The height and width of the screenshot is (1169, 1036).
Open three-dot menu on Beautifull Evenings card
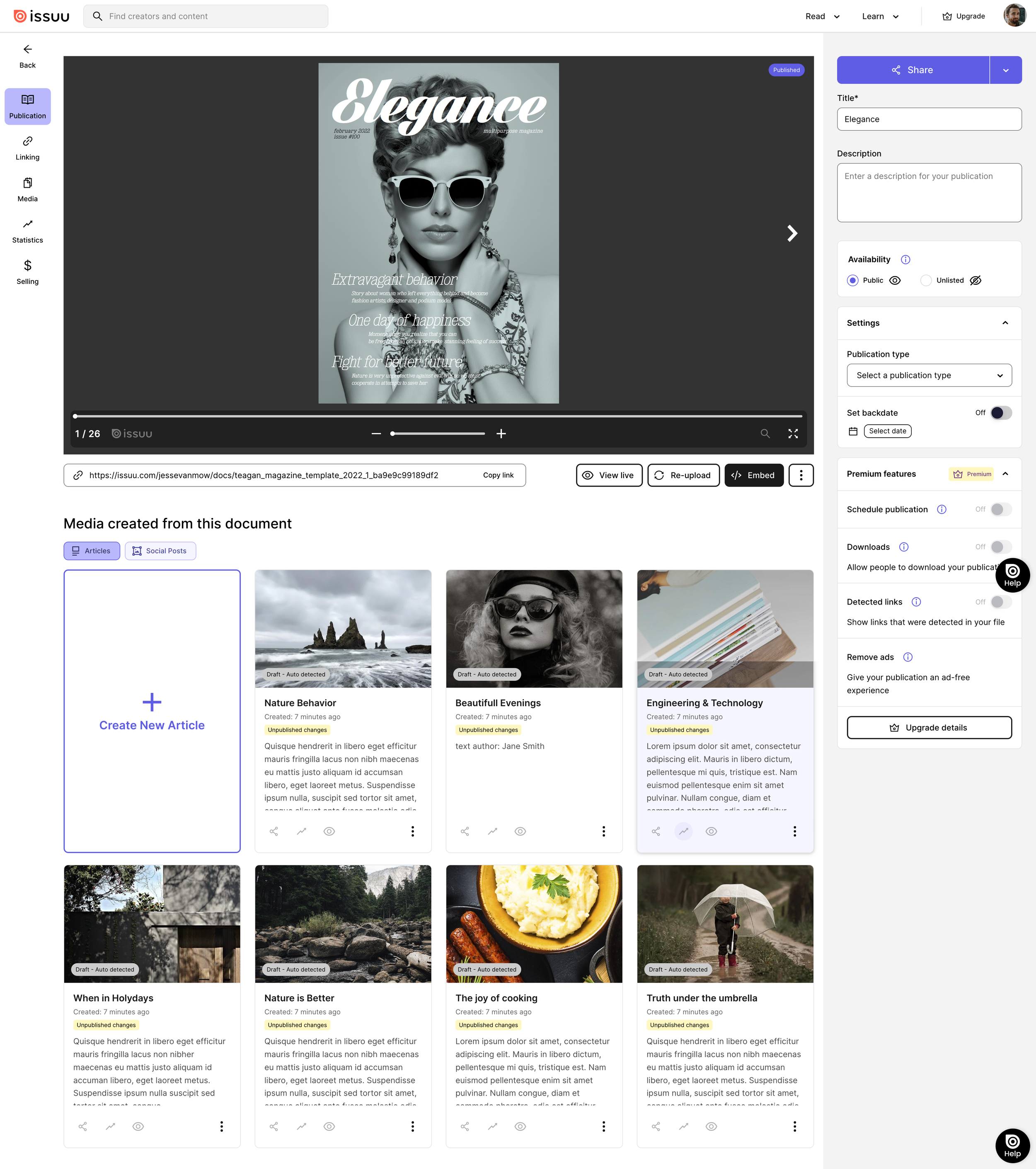point(603,831)
